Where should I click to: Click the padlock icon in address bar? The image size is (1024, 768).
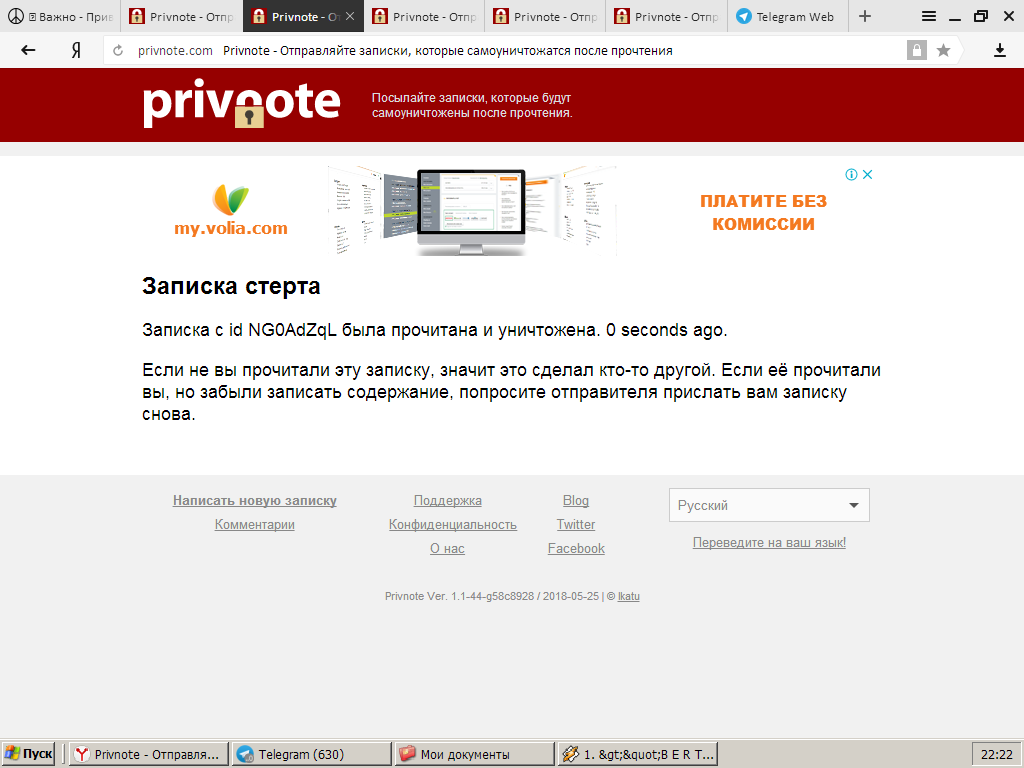click(x=916, y=50)
